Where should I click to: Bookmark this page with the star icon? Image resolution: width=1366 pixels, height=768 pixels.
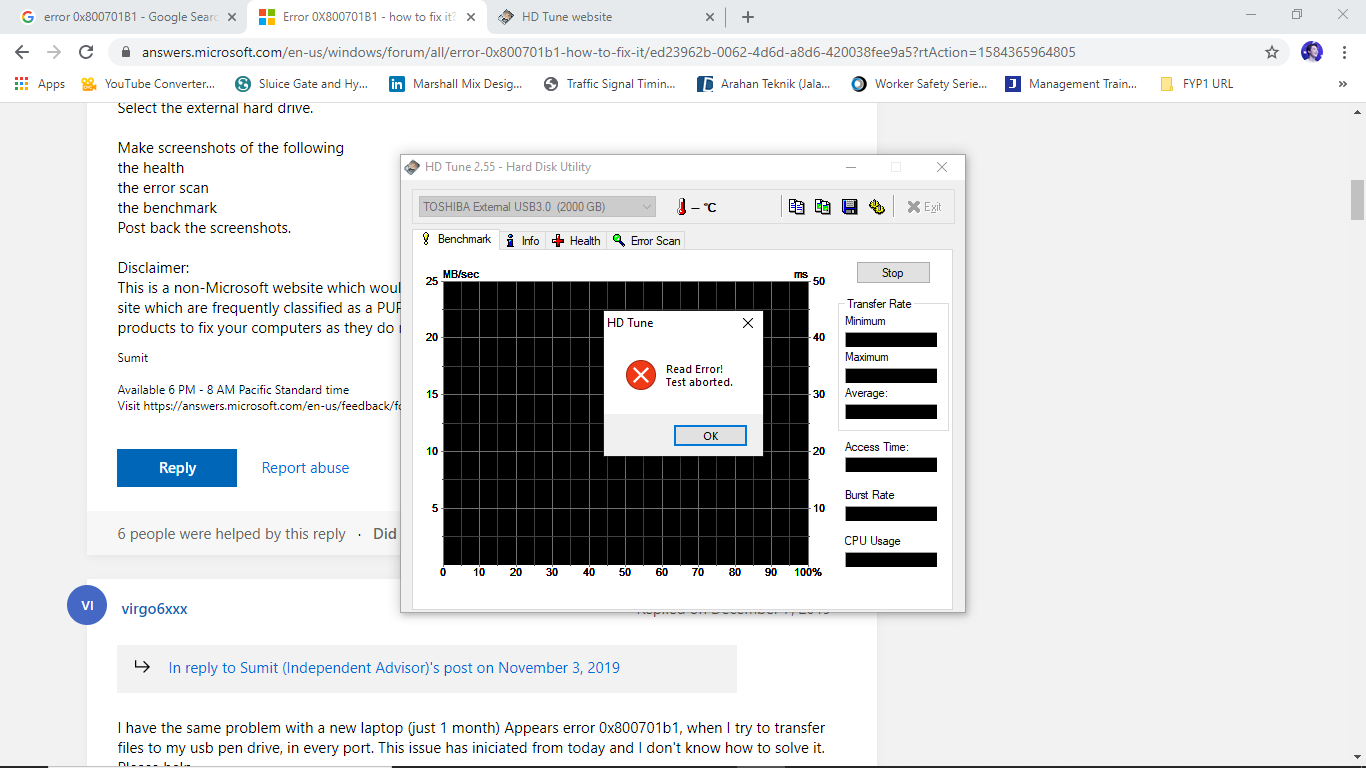(1272, 52)
